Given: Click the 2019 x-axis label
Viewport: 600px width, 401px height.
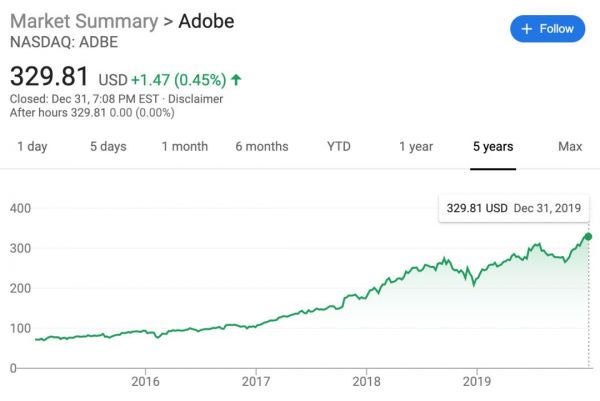Looking at the screenshot, I should coord(479,381).
